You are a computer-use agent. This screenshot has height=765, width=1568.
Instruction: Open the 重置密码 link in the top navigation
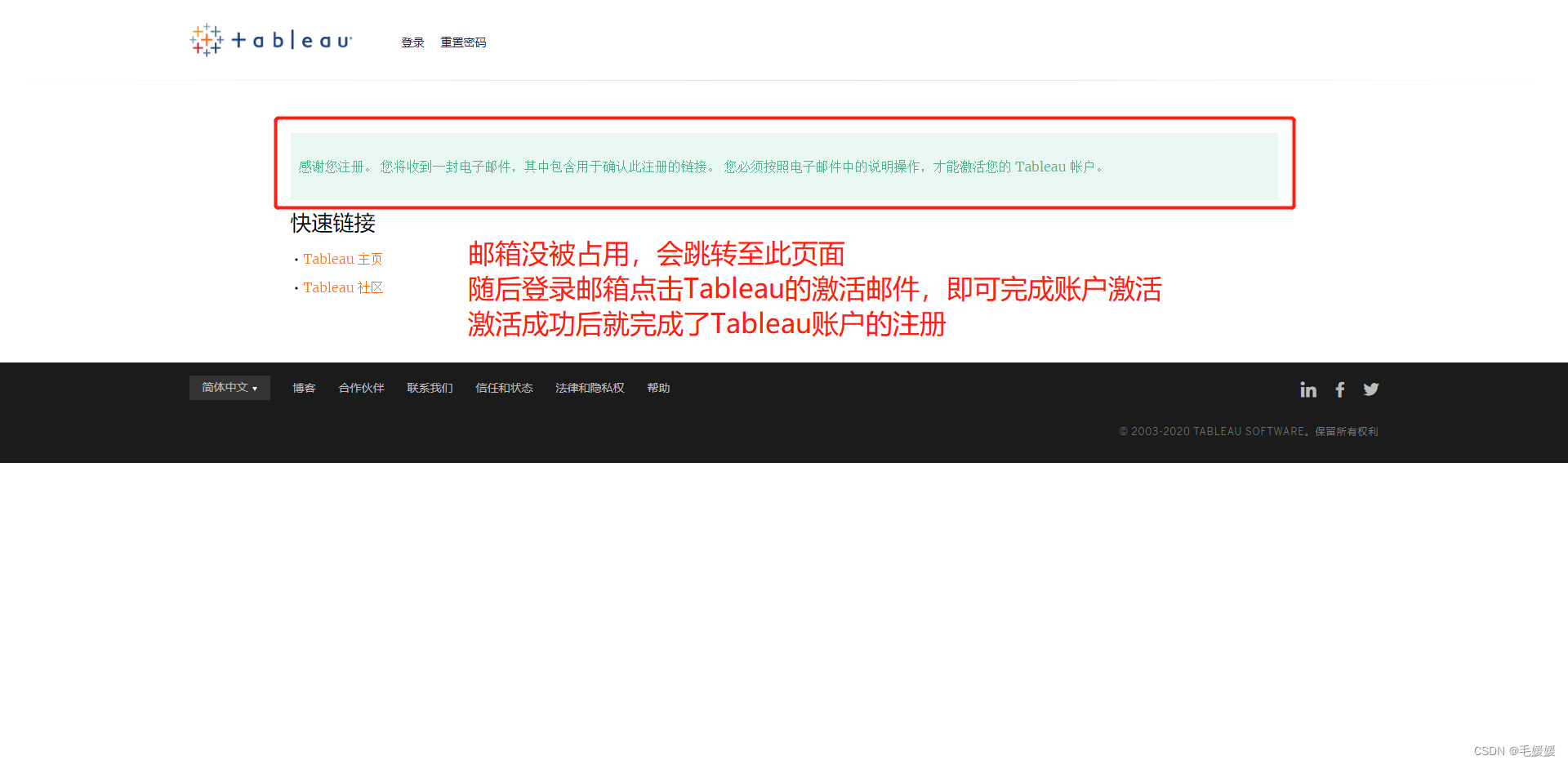pos(463,42)
